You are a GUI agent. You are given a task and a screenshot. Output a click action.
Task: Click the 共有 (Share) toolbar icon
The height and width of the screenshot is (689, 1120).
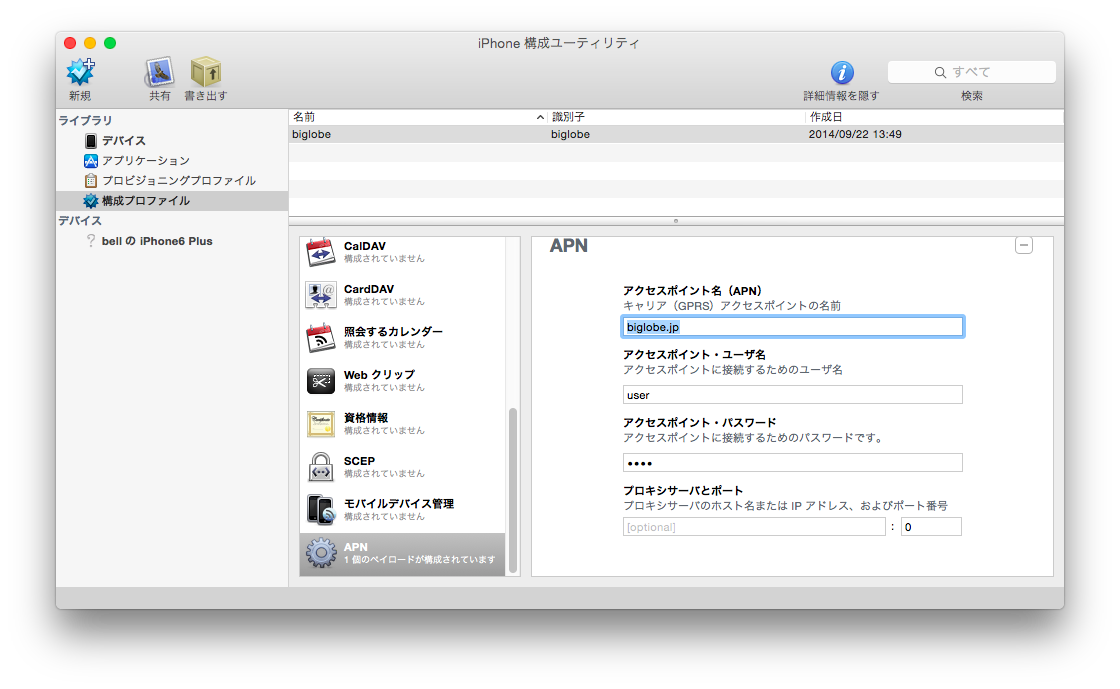coord(159,72)
